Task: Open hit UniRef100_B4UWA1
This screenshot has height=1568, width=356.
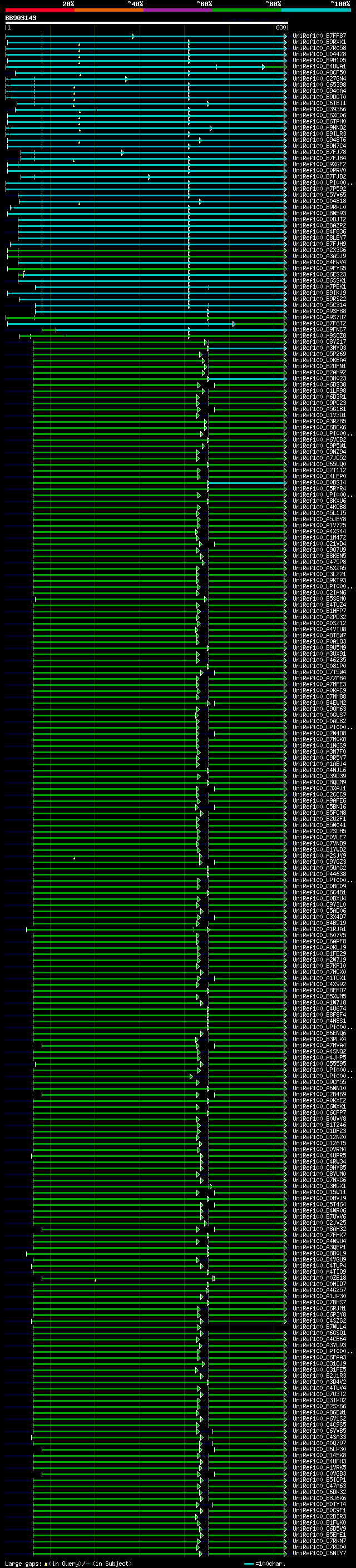Action: [x=319, y=66]
